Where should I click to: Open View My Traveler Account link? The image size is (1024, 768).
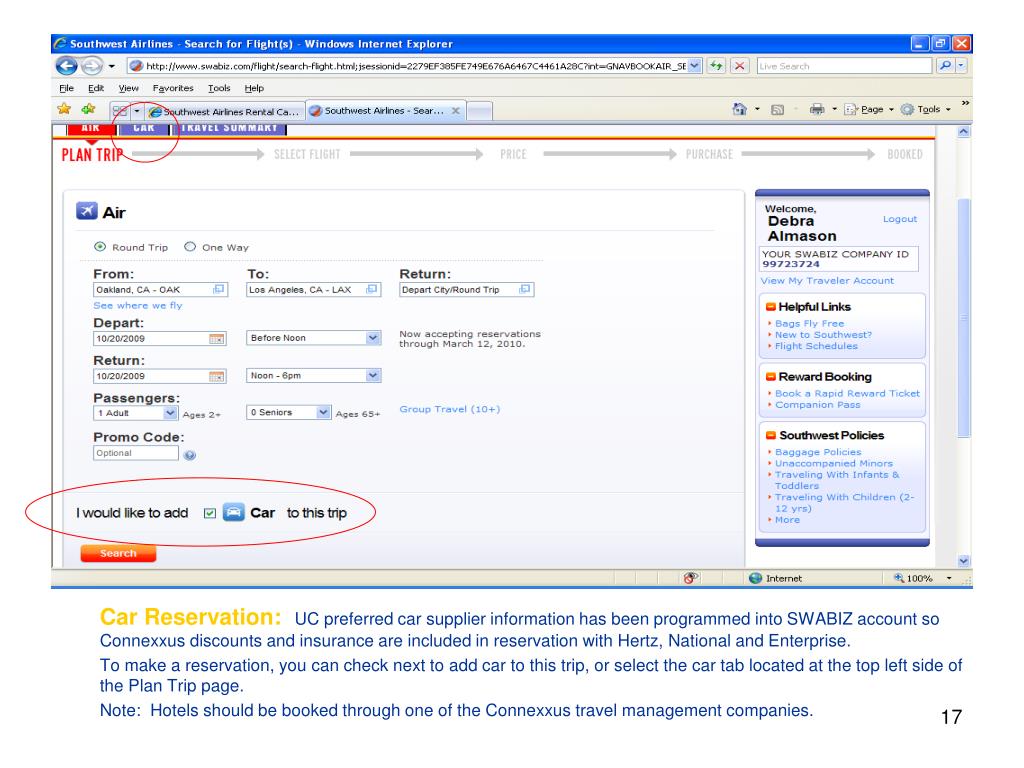point(827,280)
